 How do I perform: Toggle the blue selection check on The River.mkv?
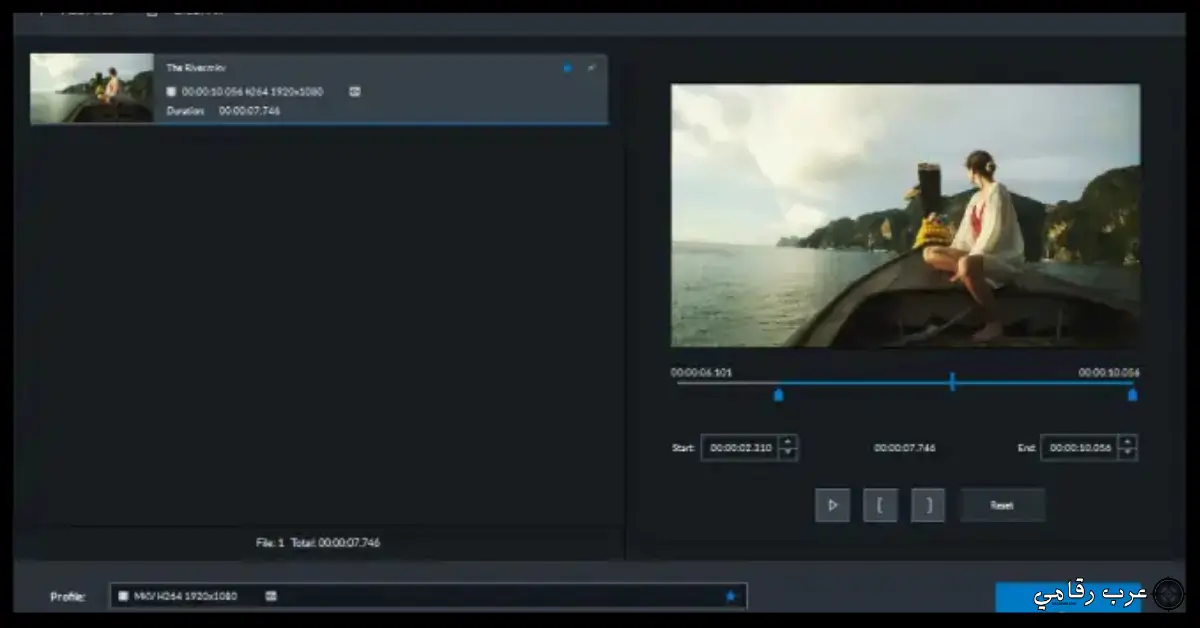click(x=567, y=68)
